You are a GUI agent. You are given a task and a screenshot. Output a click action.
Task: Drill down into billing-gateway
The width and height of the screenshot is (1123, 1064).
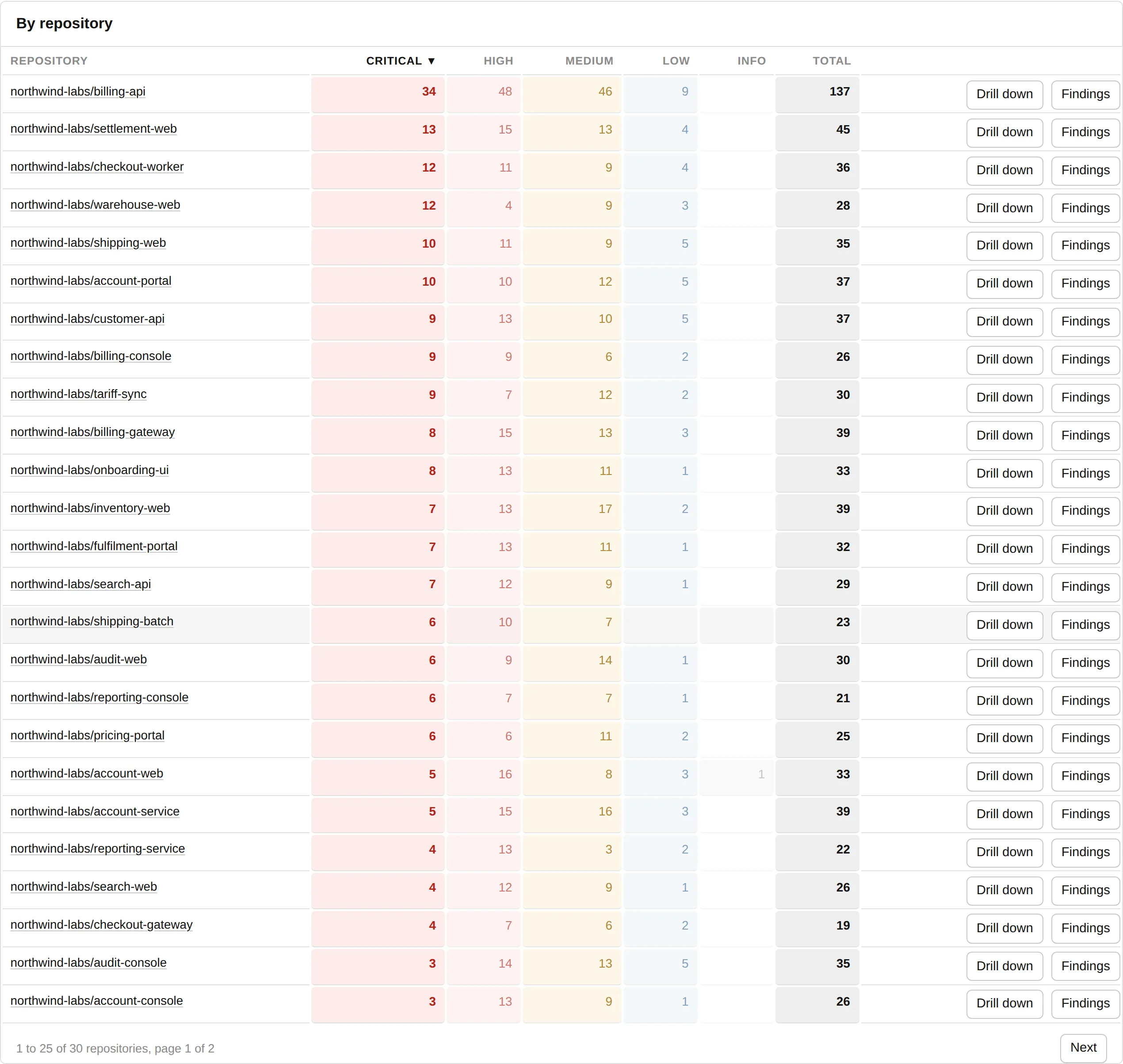coord(1005,436)
